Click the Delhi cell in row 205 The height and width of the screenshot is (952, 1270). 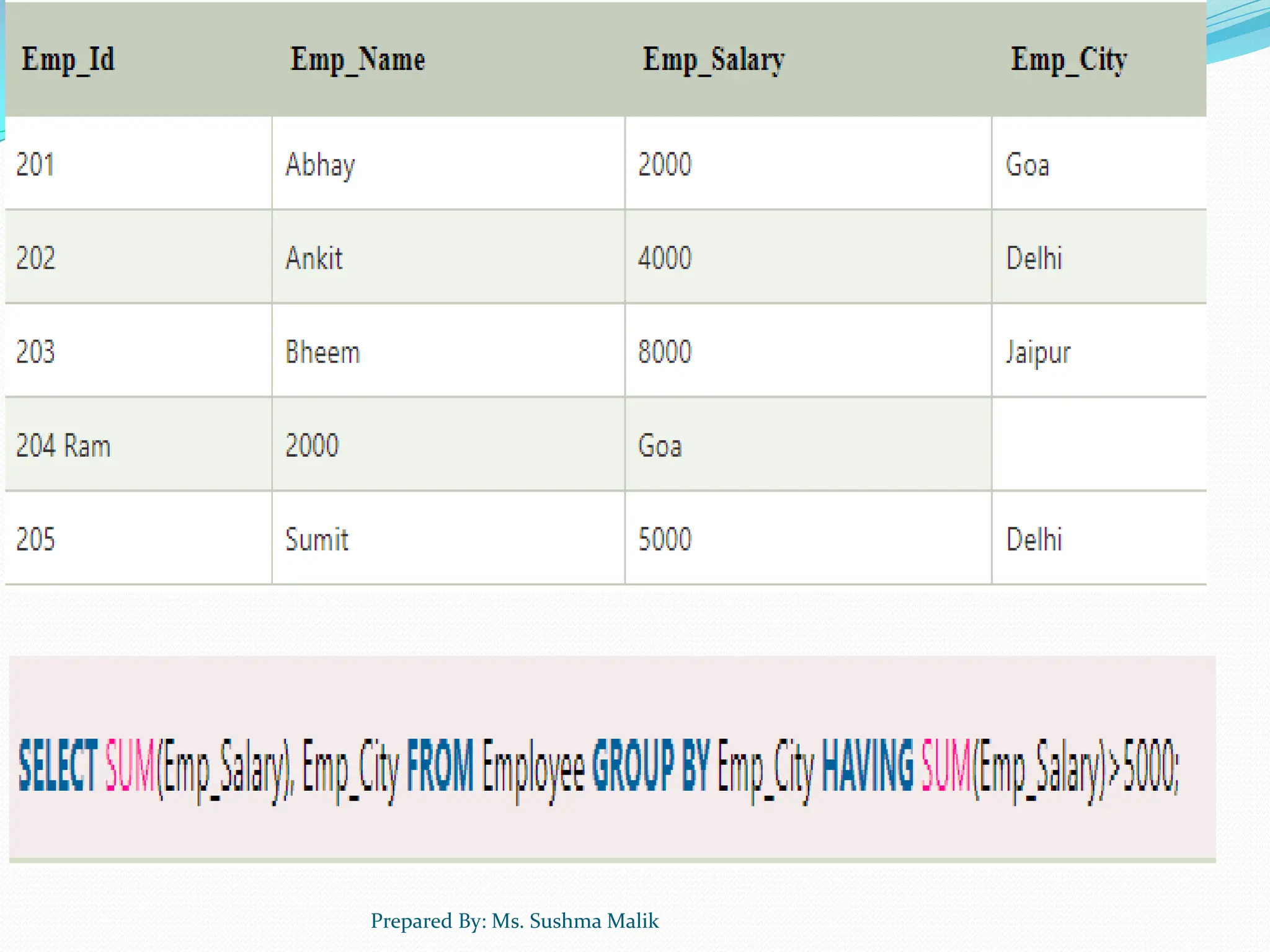click(1034, 539)
